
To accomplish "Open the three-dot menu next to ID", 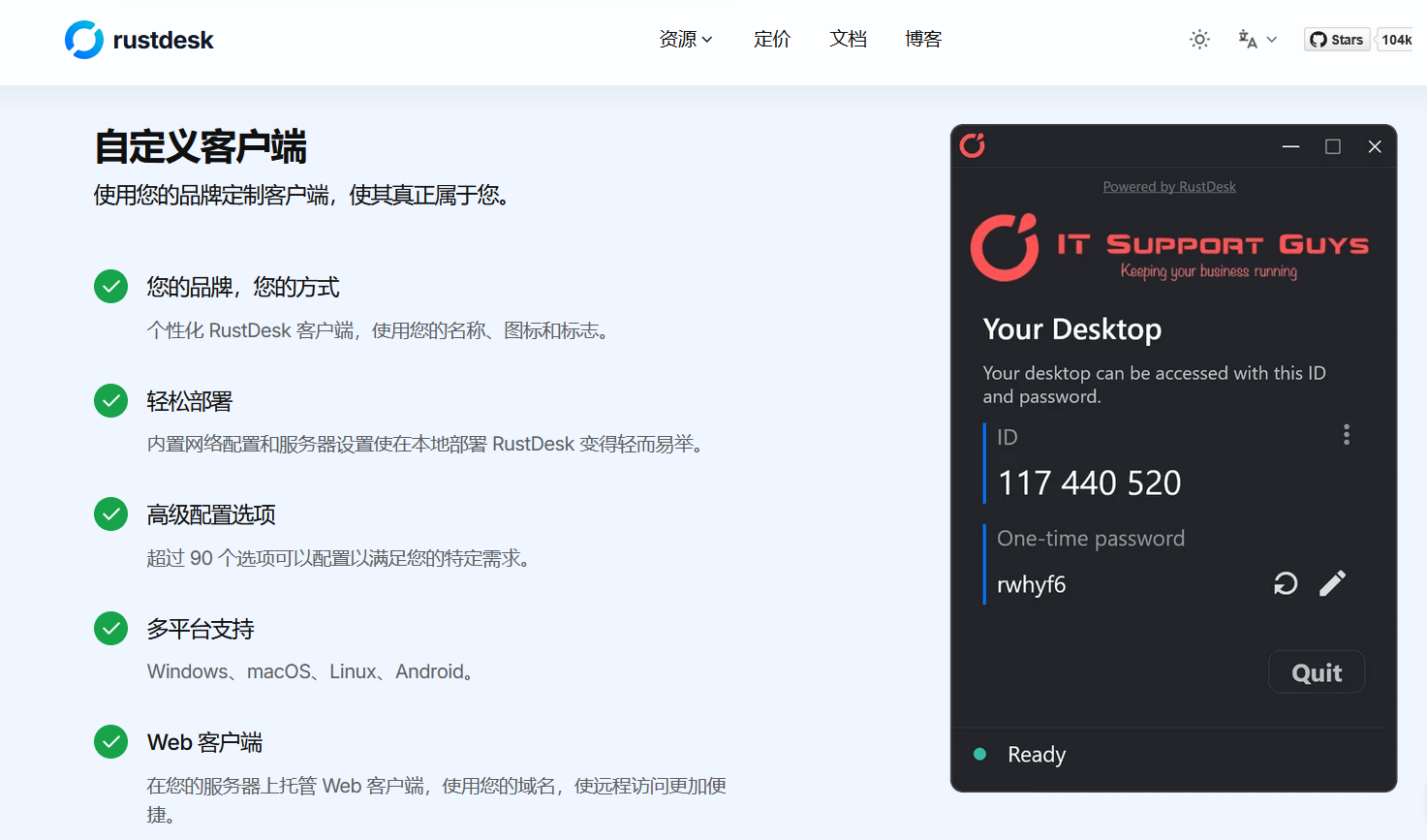I will pyautogui.click(x=1347, y=434).
